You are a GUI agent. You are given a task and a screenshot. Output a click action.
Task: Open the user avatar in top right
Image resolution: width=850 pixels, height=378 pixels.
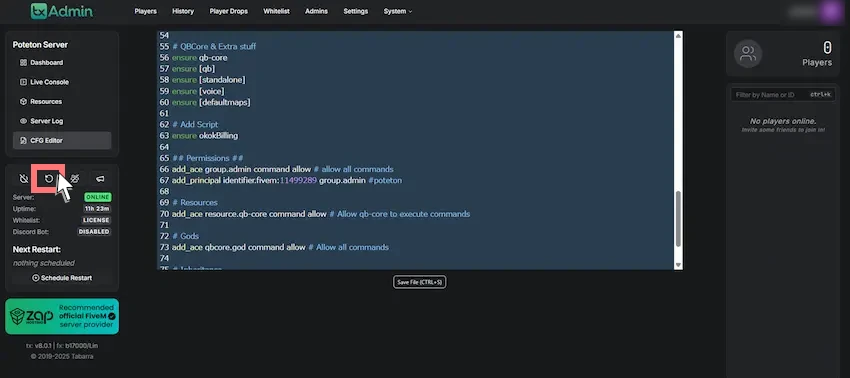point(829,11)
